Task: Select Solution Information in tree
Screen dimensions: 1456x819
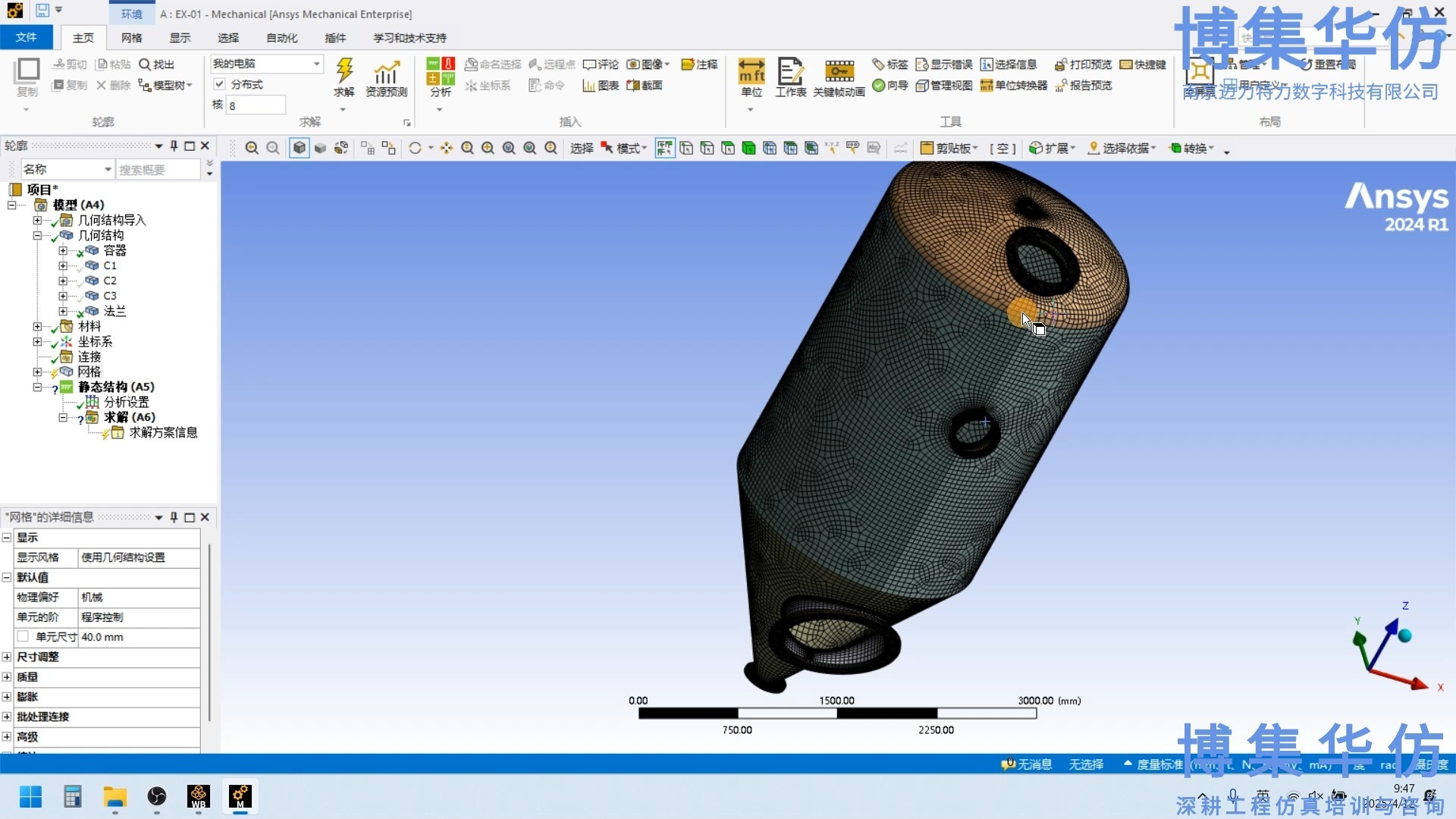Action: click(162, 432)
